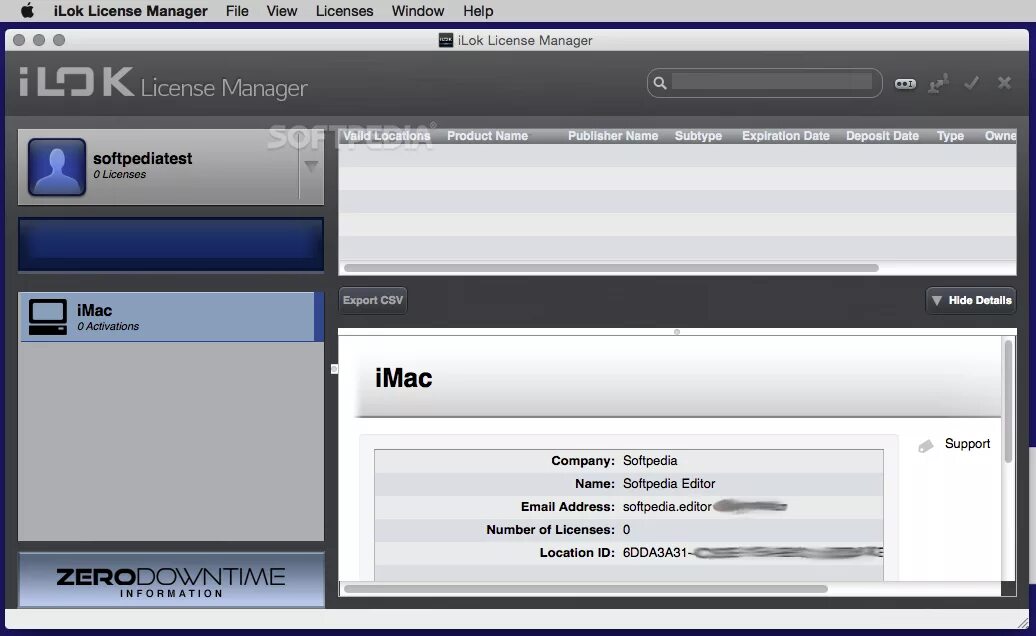Screen dimensions: 1036x636
Task: Open the File menu
Action: click(237, 11)
